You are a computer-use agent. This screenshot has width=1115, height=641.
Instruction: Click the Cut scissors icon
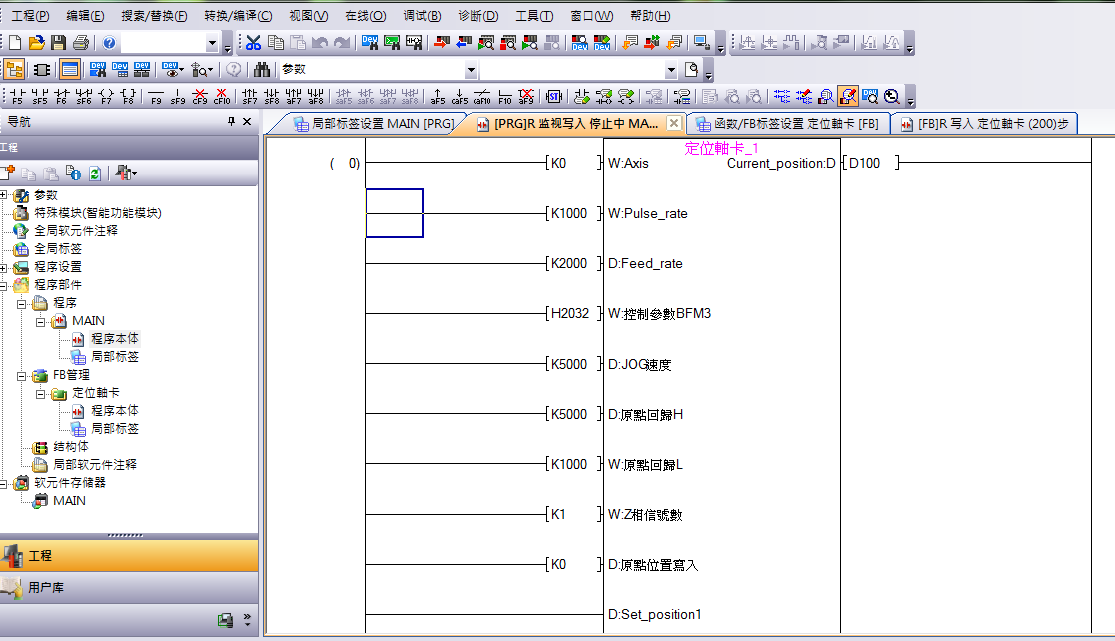tap(254, 43)
